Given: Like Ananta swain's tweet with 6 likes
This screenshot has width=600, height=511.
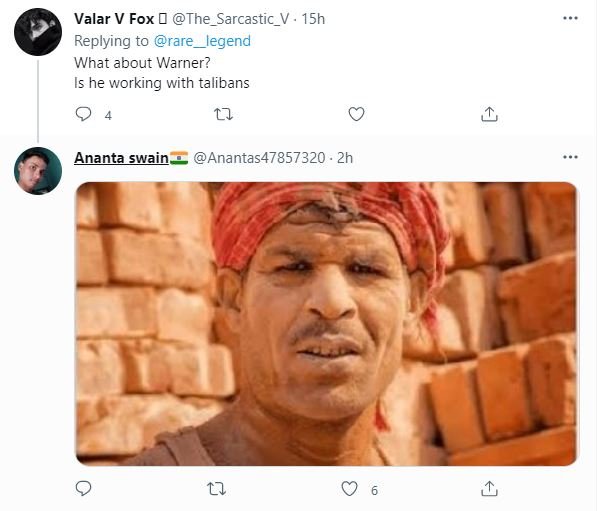Looking at the screenshot, I should click(x=350, y=489).
